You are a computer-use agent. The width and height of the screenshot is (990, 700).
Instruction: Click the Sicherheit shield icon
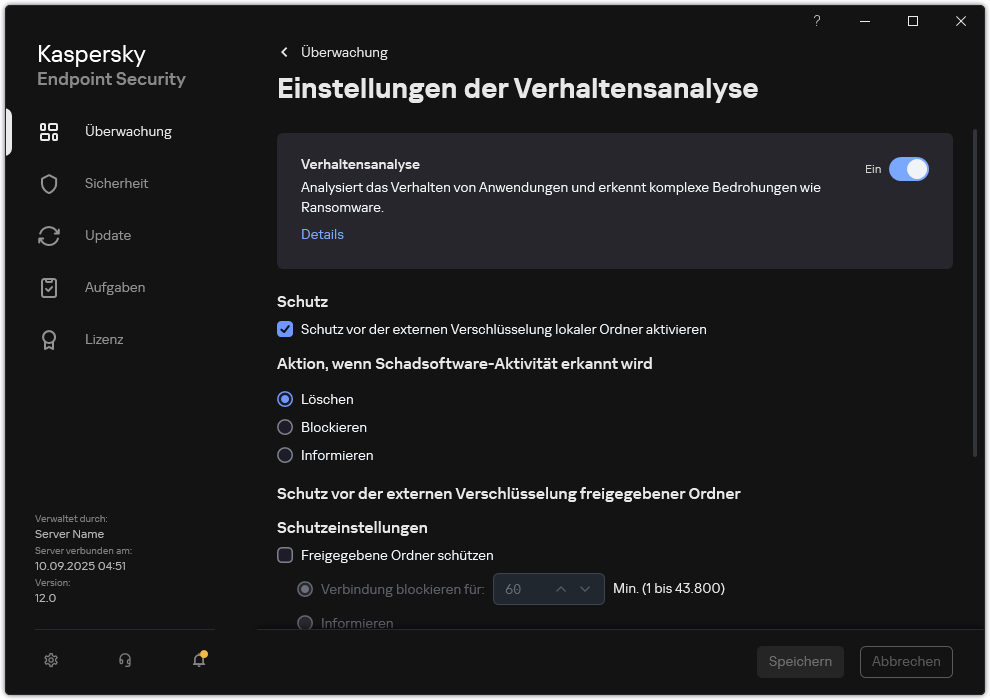[49, 183]
